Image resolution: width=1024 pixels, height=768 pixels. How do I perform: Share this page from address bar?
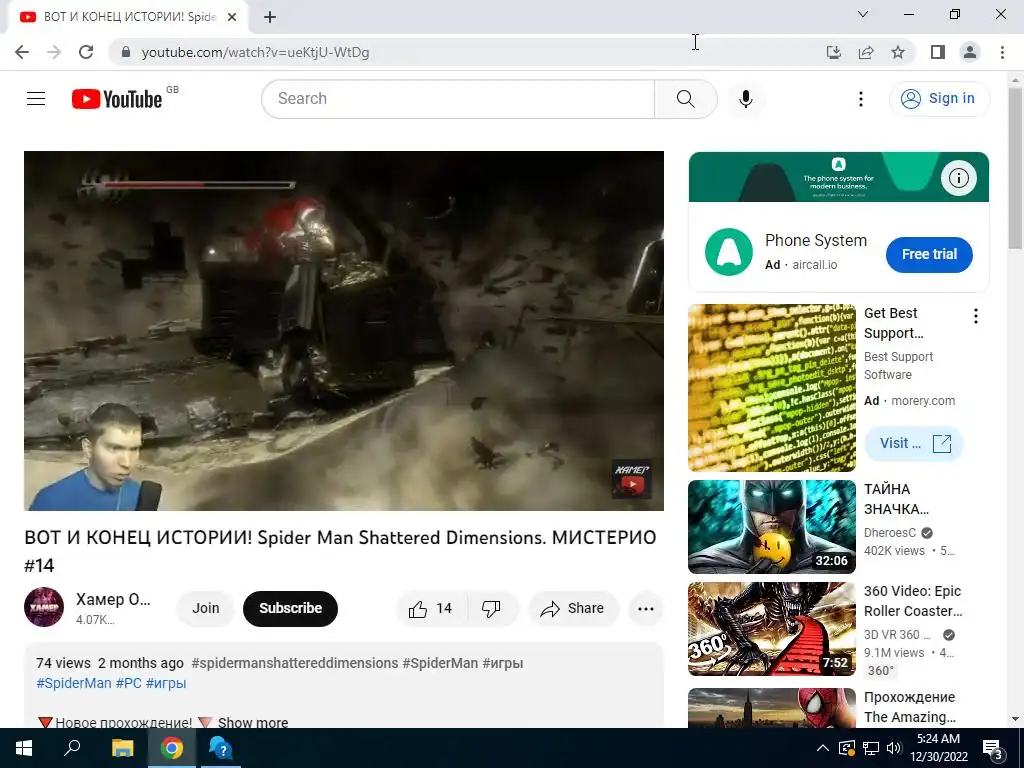[866, 52]
